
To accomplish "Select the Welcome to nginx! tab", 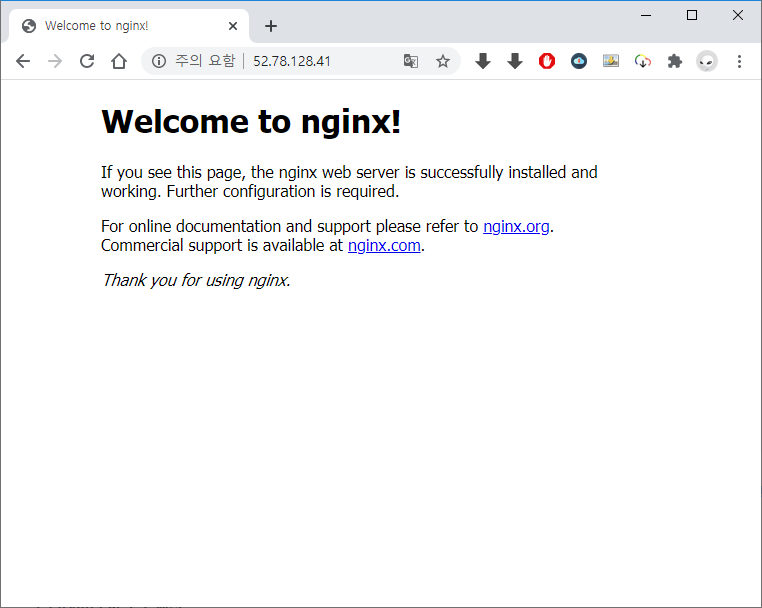I will point(129,26).
